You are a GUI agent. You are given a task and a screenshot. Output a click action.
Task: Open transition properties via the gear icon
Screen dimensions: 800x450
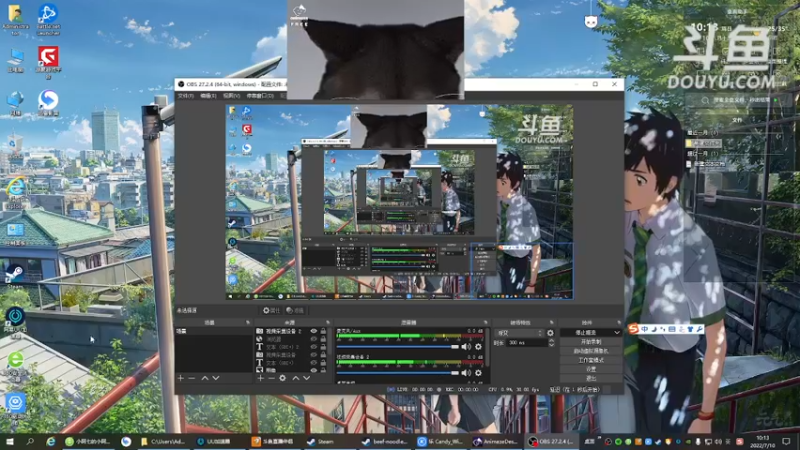pyautogui.click(x=550, y=333)
